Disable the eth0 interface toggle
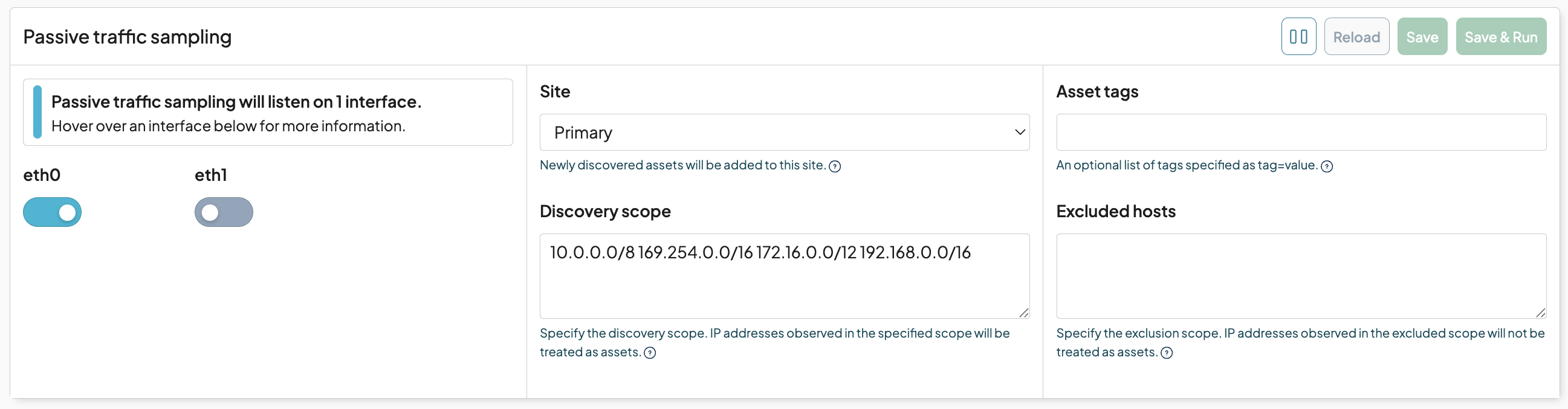Screen dimensions: 1568x409 click(53, 212)
